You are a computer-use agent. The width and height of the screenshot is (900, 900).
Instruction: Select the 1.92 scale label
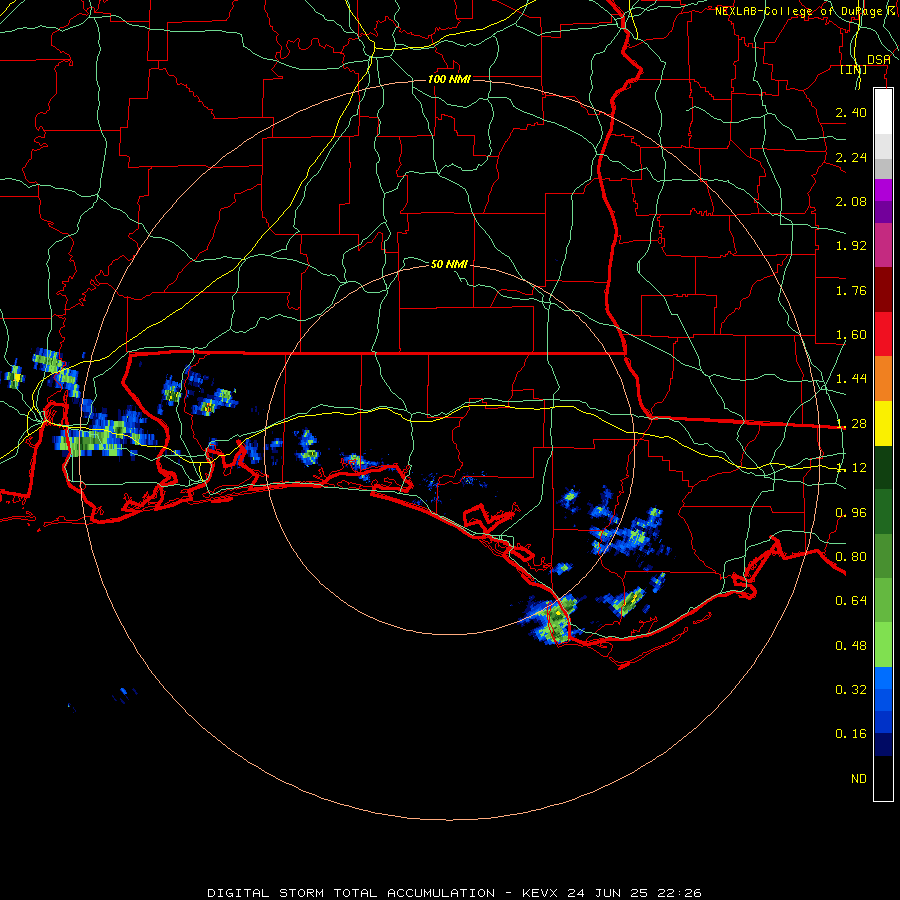851,246
